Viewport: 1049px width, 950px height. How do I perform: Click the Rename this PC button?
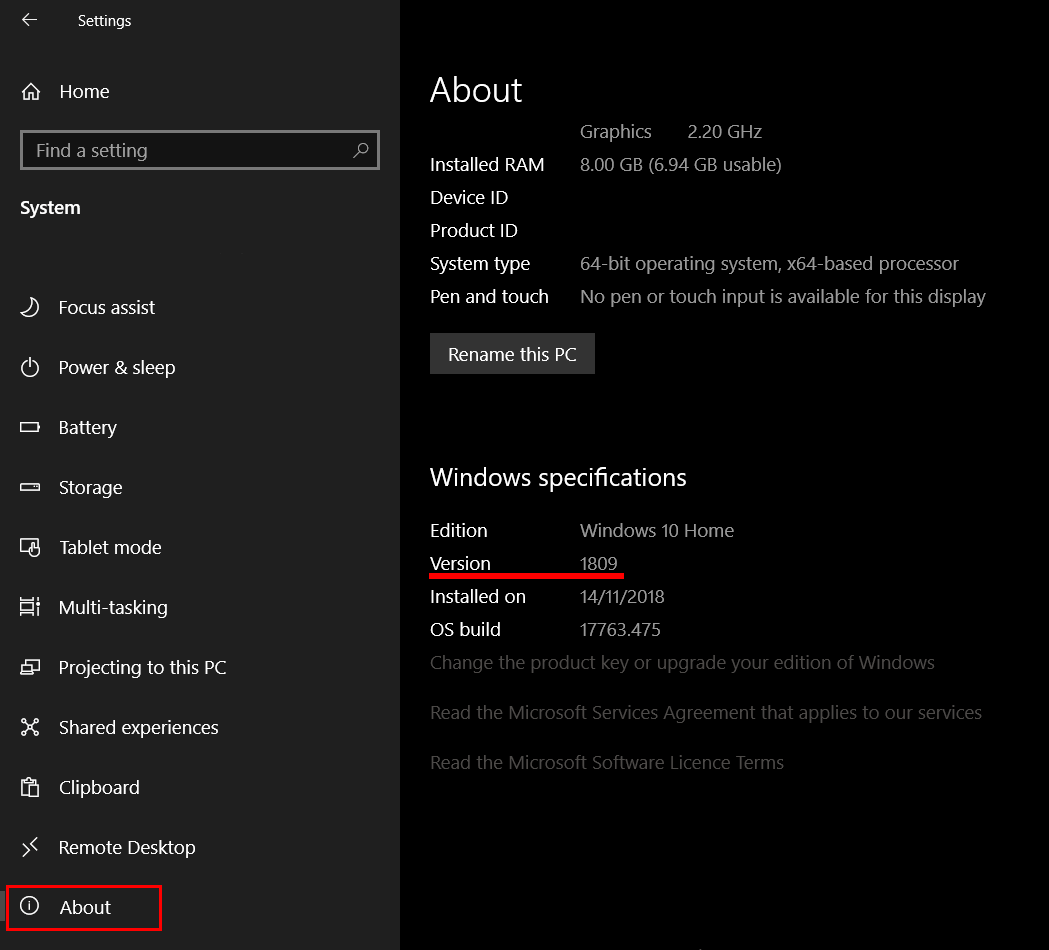point(512,354)
